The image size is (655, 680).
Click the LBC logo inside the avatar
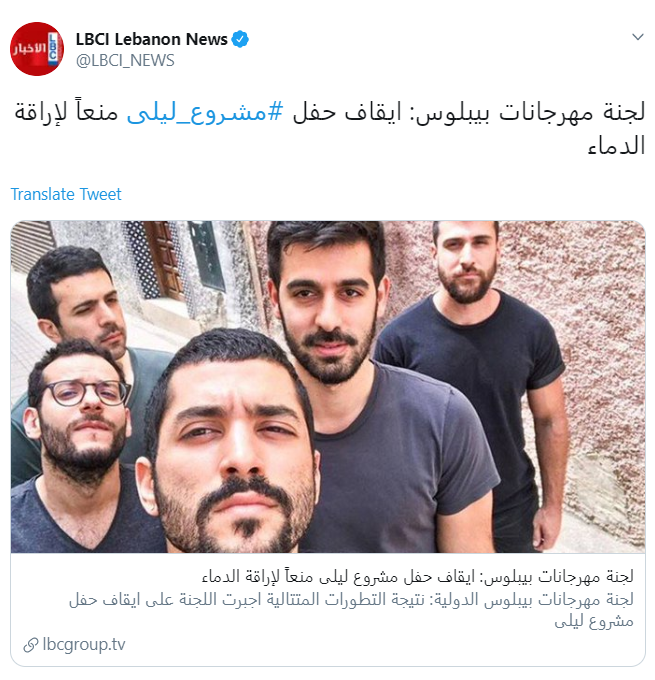[52, 47]
